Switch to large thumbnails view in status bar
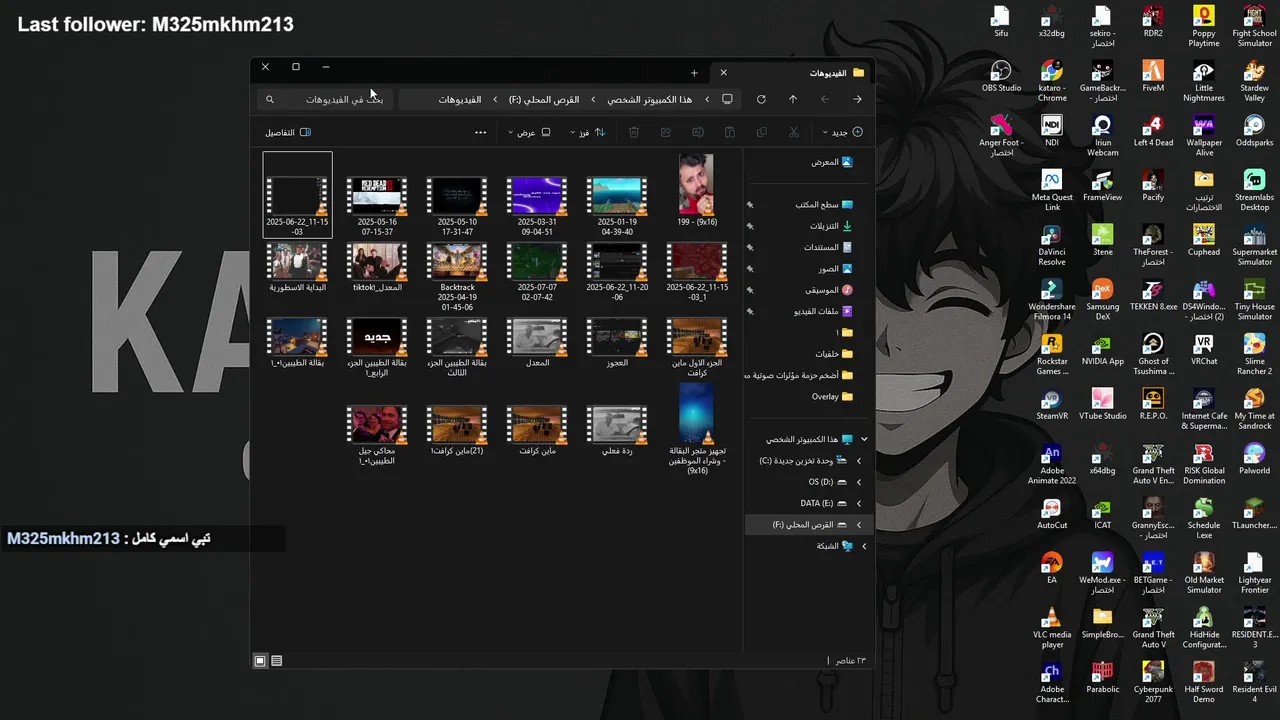 260,661
